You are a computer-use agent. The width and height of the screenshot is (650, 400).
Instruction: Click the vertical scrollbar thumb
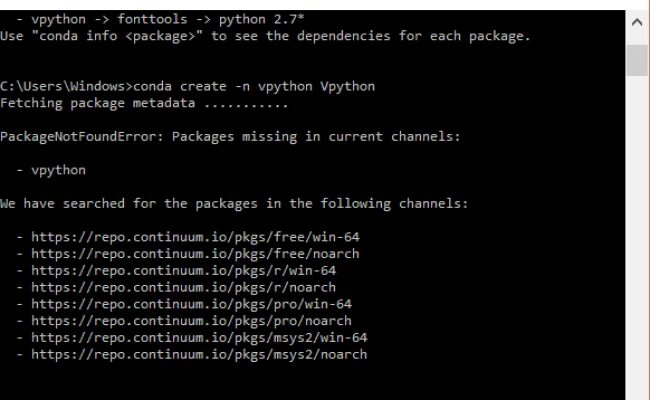(637, 60)
